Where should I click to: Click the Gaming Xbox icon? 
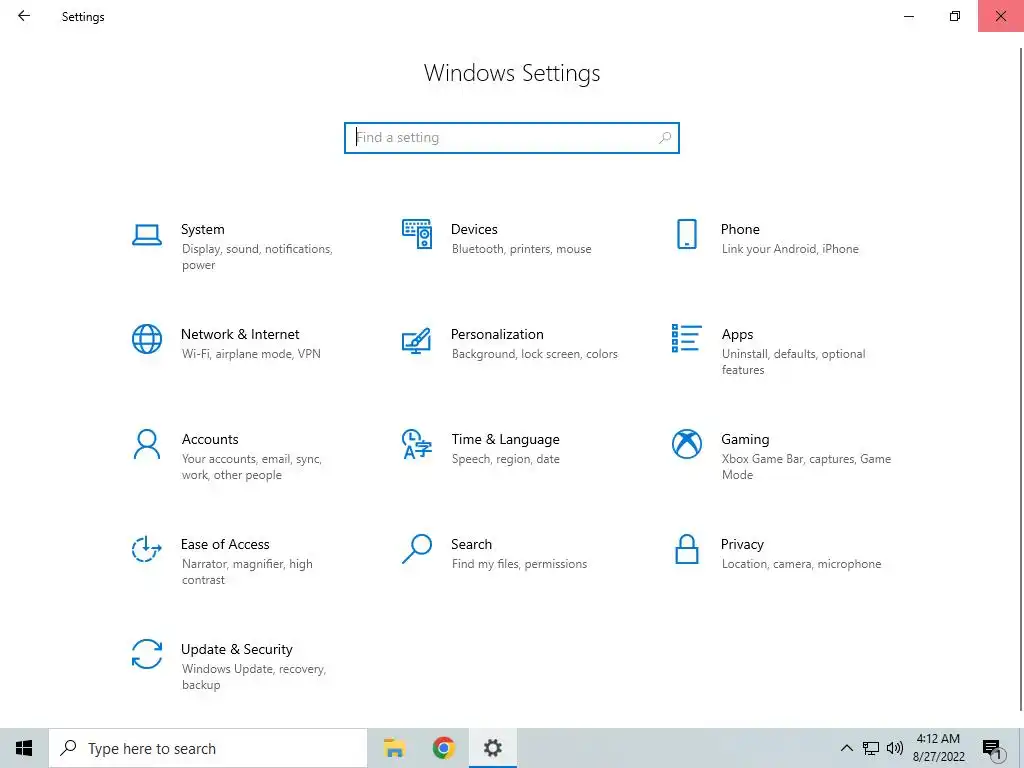coord(686,444)
